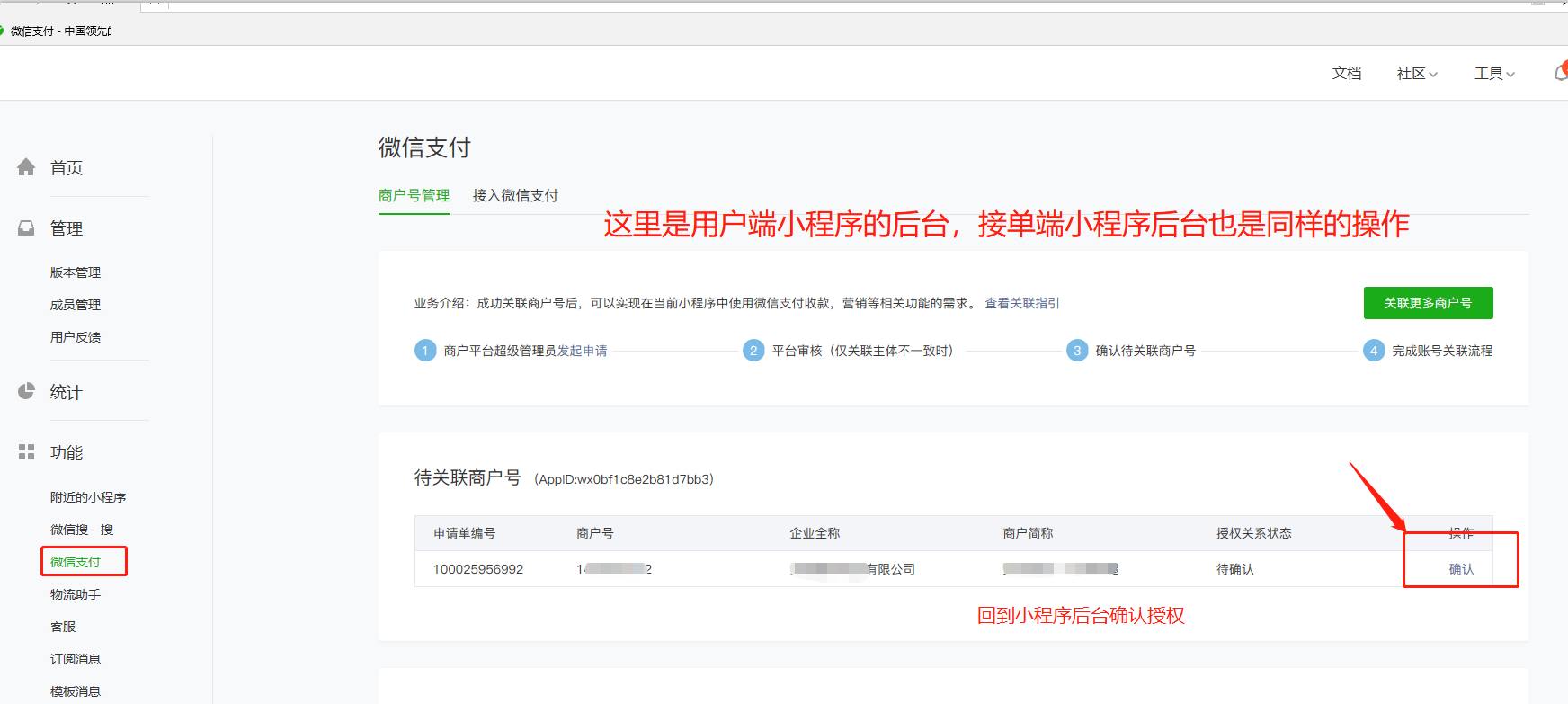Click the 商户简称 column header
The width and height of the screenshot is (1568, 704).
(1028, 533)
